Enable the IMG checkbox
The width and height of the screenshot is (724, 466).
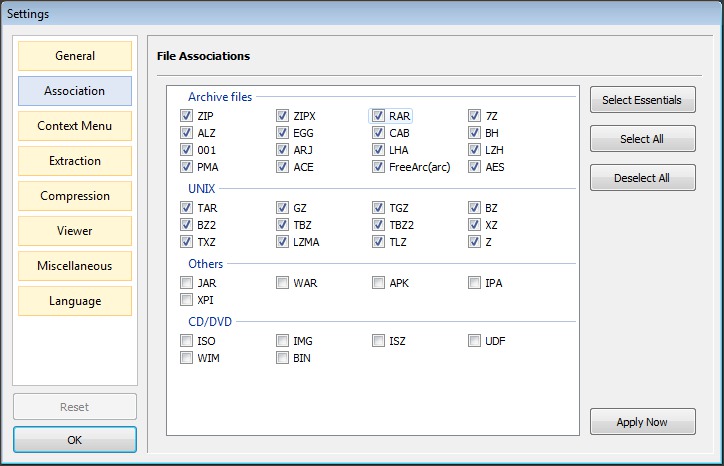tap(283, 341)
